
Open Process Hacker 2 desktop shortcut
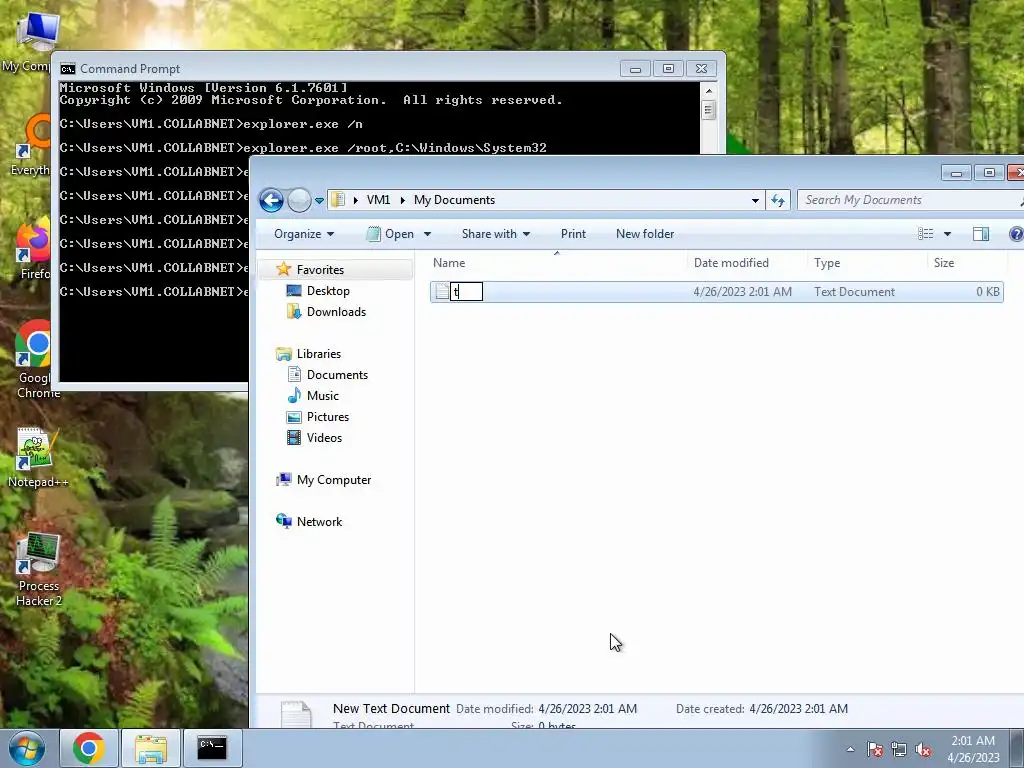click(39, 569)
